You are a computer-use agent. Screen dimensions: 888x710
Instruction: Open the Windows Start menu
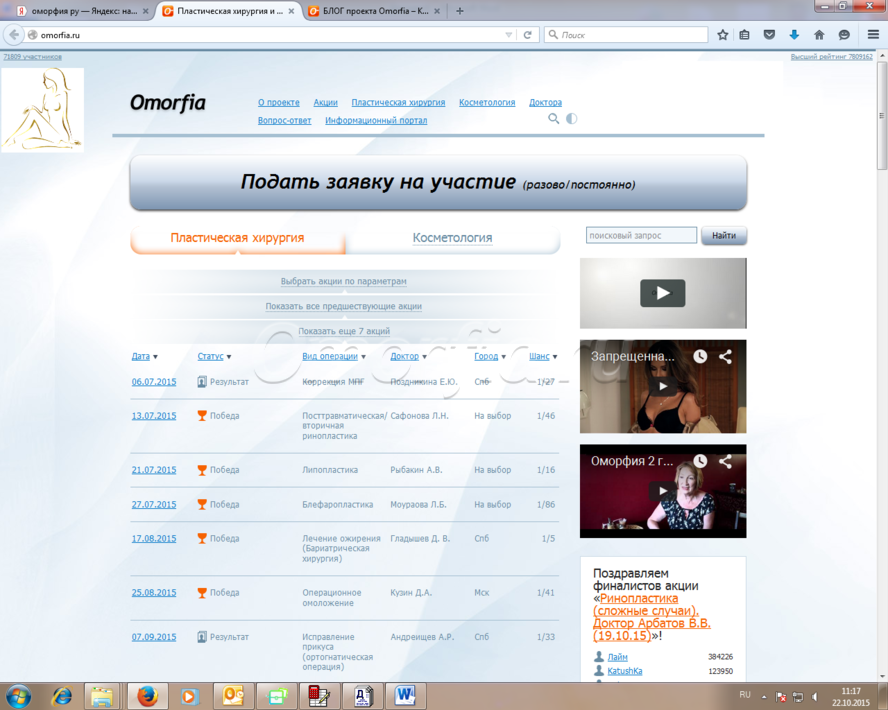pos(19,696)
